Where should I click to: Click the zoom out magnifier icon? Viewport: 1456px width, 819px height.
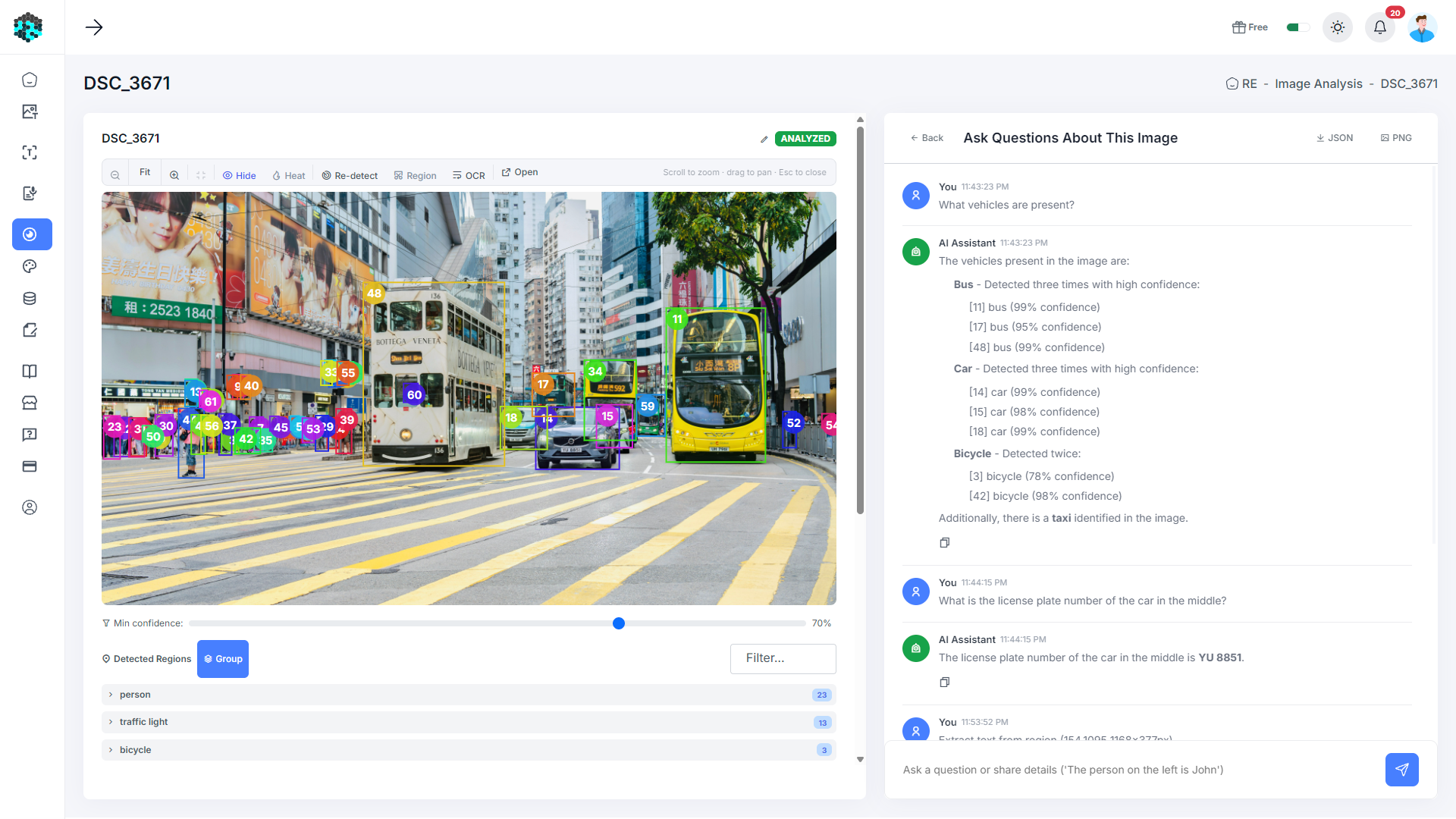[115, 175]
